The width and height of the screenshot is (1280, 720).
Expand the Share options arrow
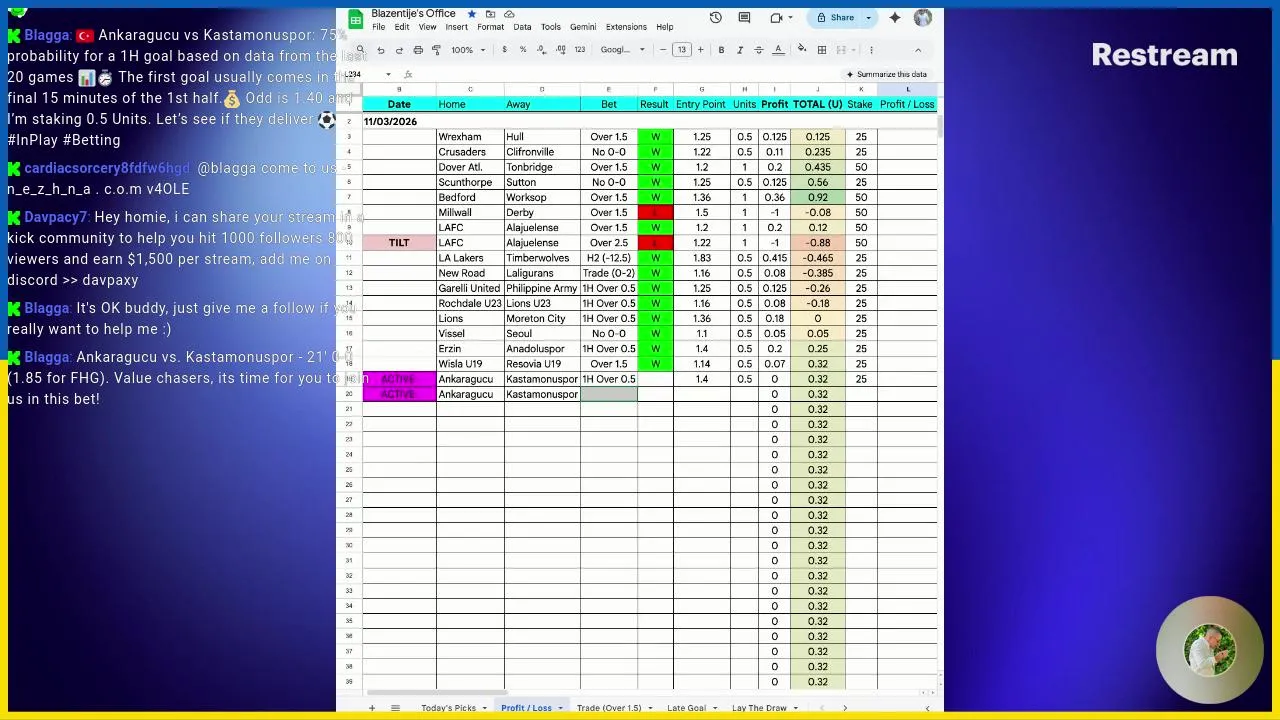pos(868,17)
